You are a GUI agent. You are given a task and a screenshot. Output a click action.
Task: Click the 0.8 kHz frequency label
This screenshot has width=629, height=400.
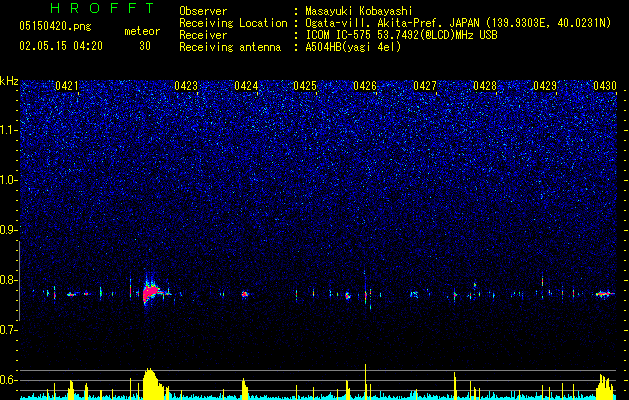(x=9, y=280)
